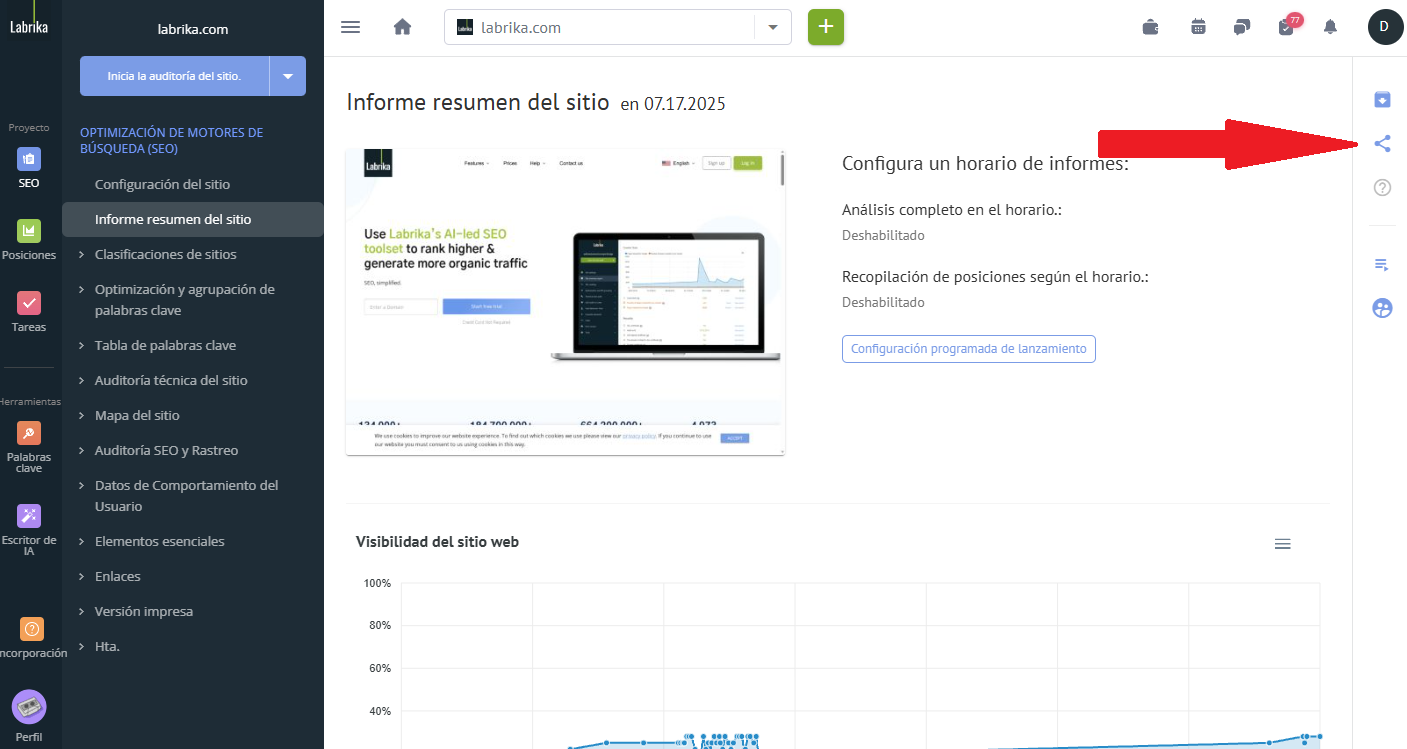Click the playlist list icon in right sidebar
Viewport: 1407px width, 749px height.
[x=1382, y=264]
